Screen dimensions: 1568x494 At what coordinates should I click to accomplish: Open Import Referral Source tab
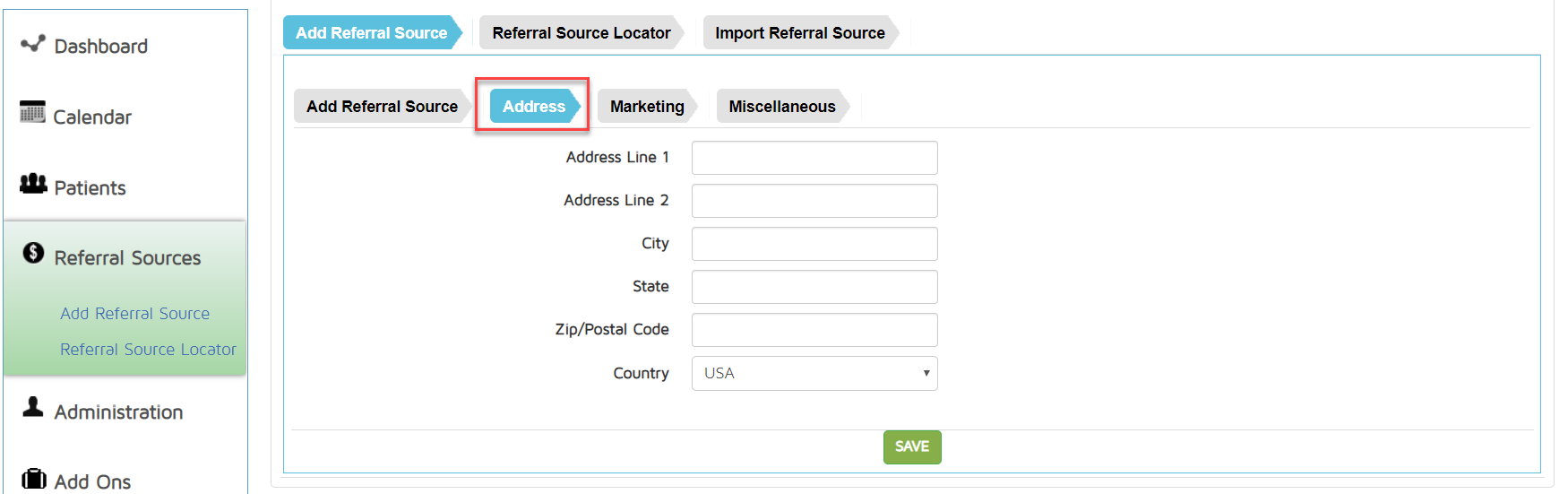799,33
